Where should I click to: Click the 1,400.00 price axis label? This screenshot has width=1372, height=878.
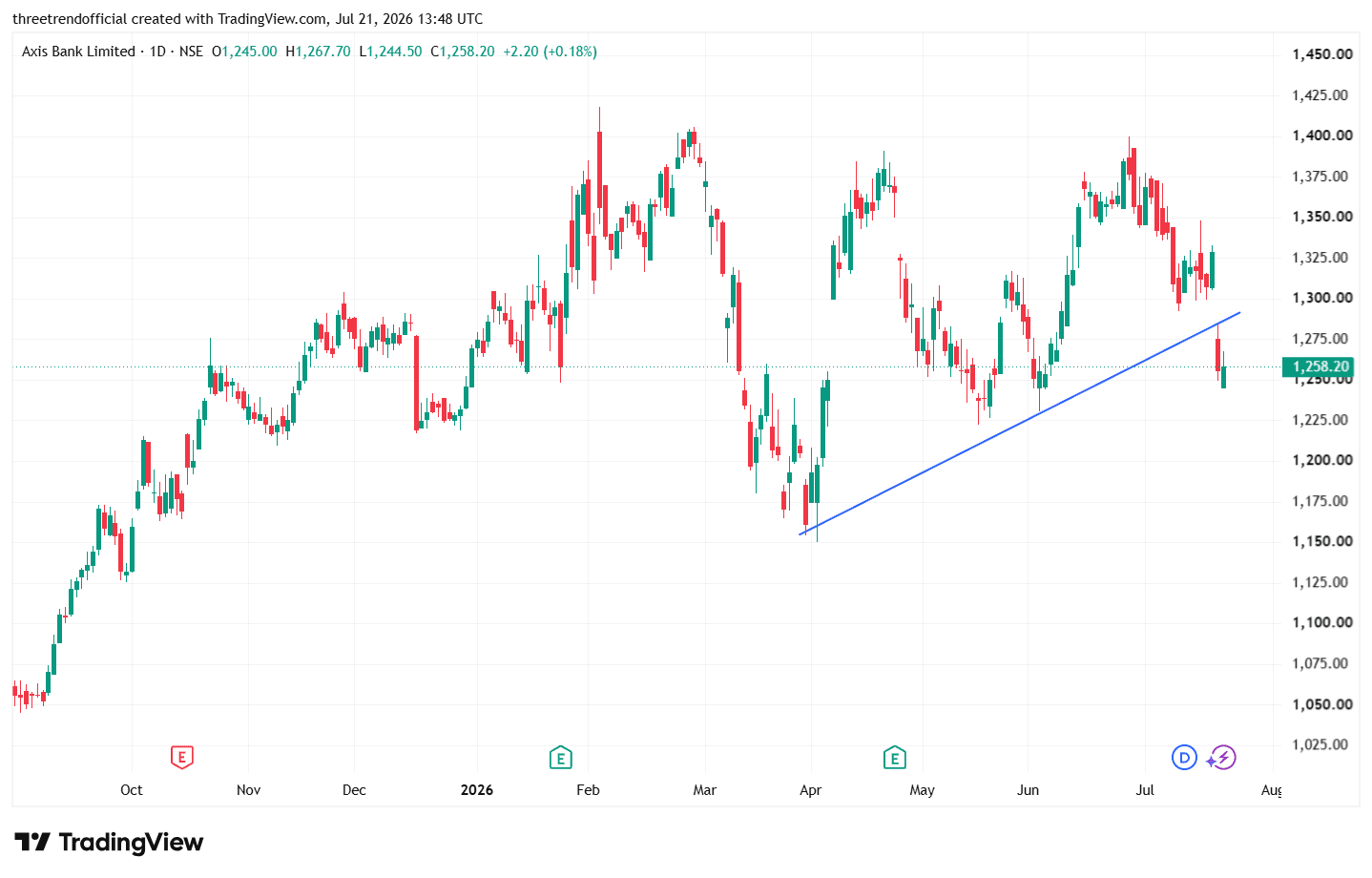click(1321, 136)
